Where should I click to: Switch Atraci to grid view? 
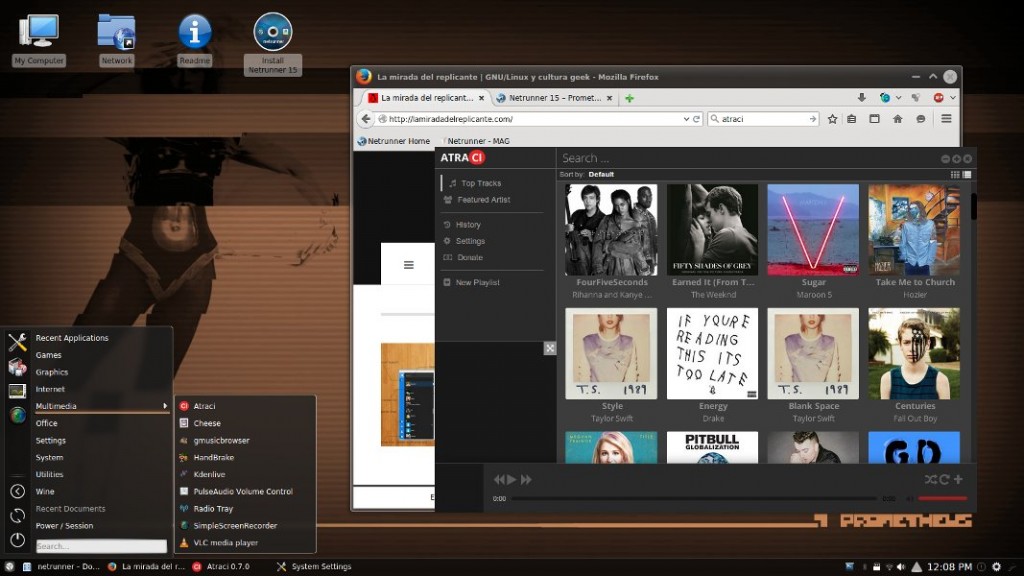[955, 174]
